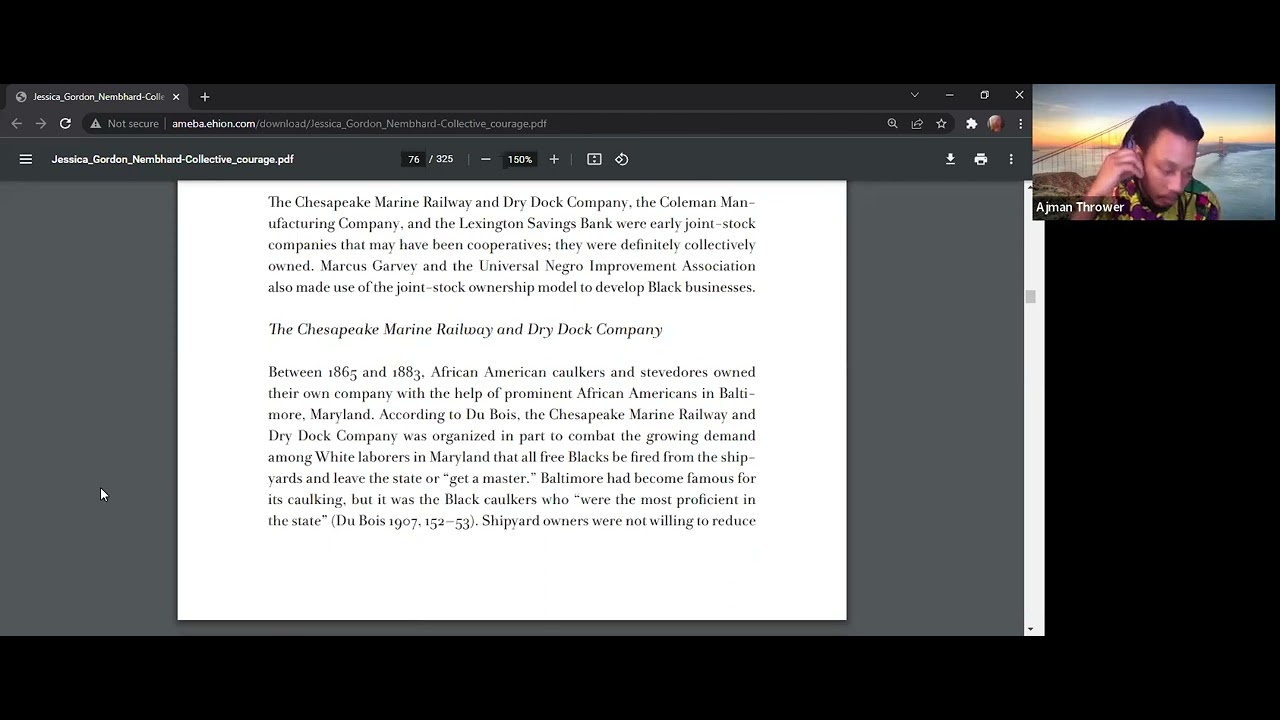Open the PDF viewer more actions menu
Image resolution: width=1280 pixels, height=720 pixels.
click(x=1011, y=159)
